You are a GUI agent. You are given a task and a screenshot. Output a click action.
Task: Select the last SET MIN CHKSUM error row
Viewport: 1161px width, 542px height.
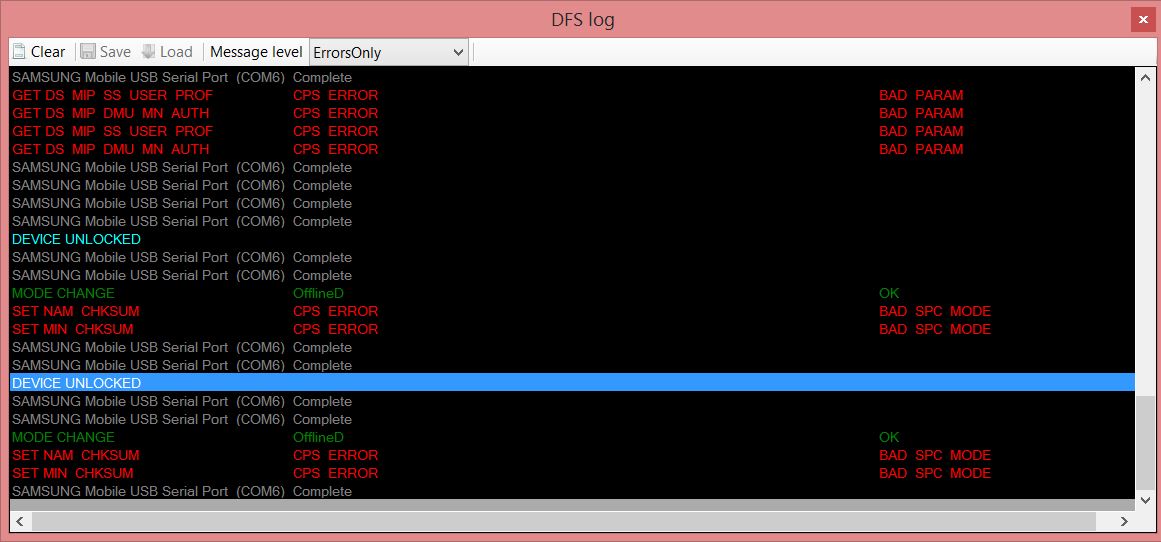[x=72, y=473]
